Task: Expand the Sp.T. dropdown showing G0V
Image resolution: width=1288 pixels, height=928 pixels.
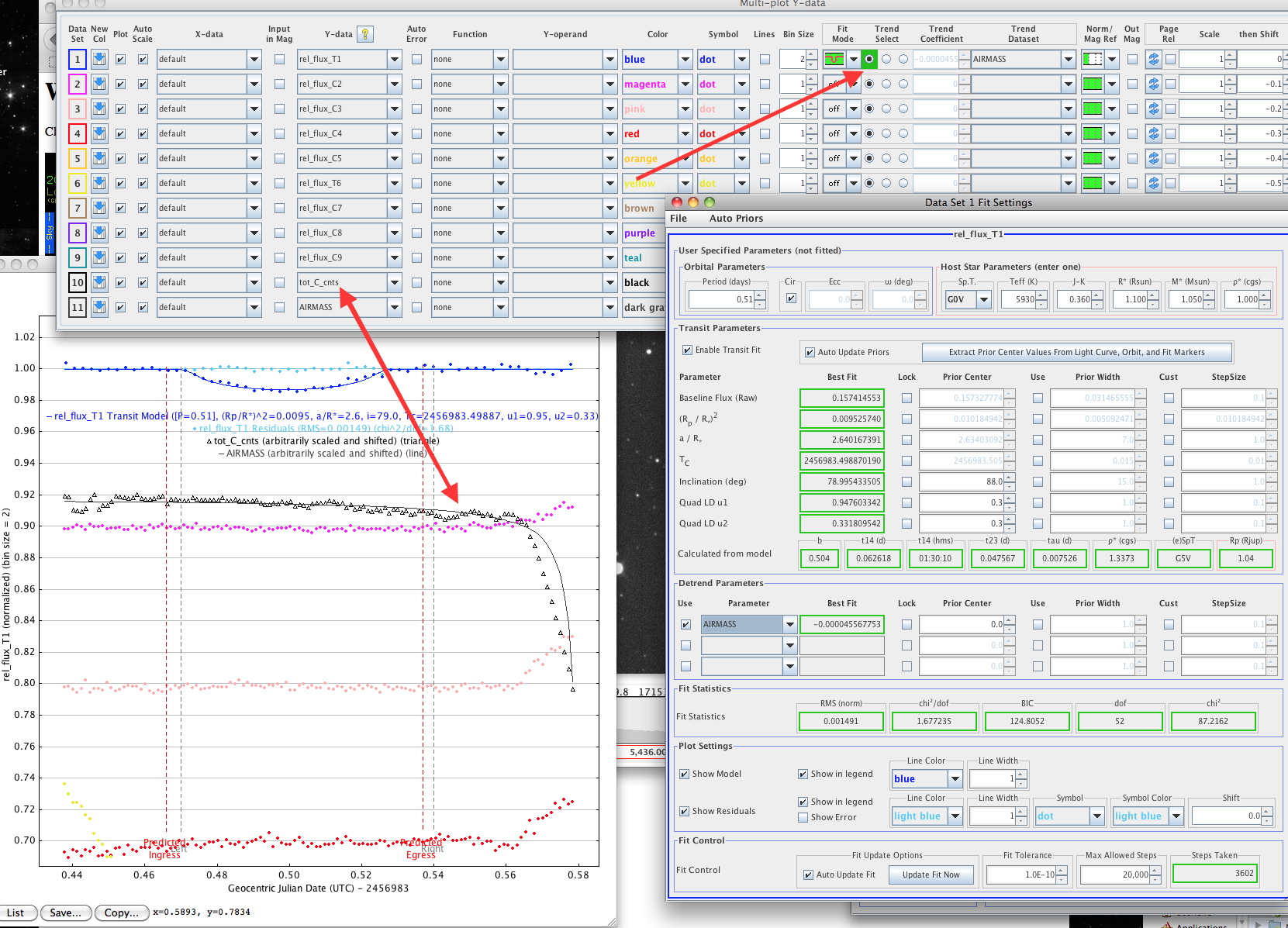Action: [x=984, y=299]
